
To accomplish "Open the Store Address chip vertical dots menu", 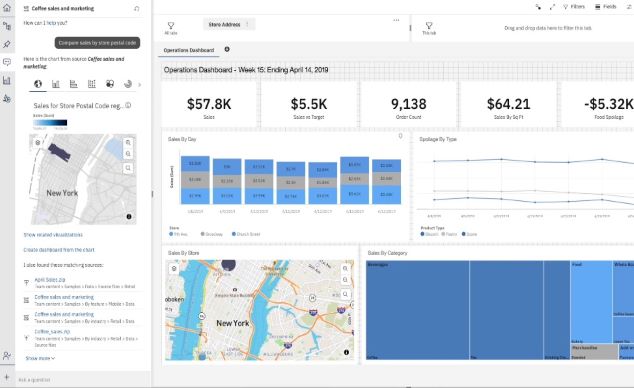I will point(247,24).
